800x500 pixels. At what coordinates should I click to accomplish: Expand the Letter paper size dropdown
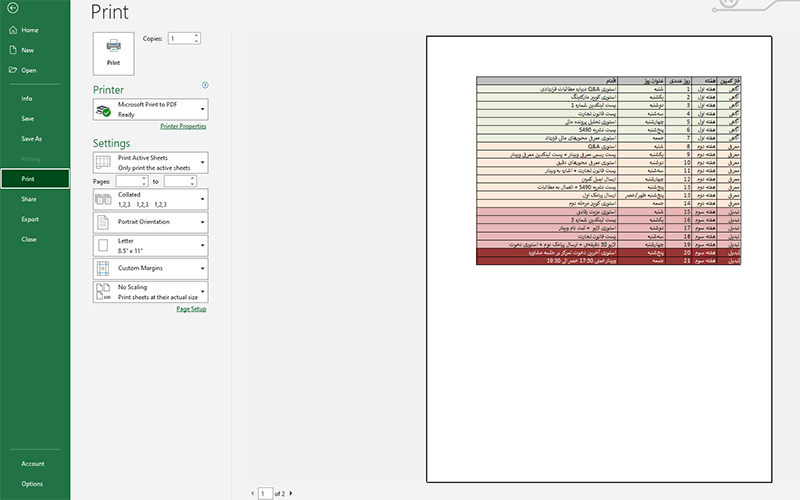point(203,245)
